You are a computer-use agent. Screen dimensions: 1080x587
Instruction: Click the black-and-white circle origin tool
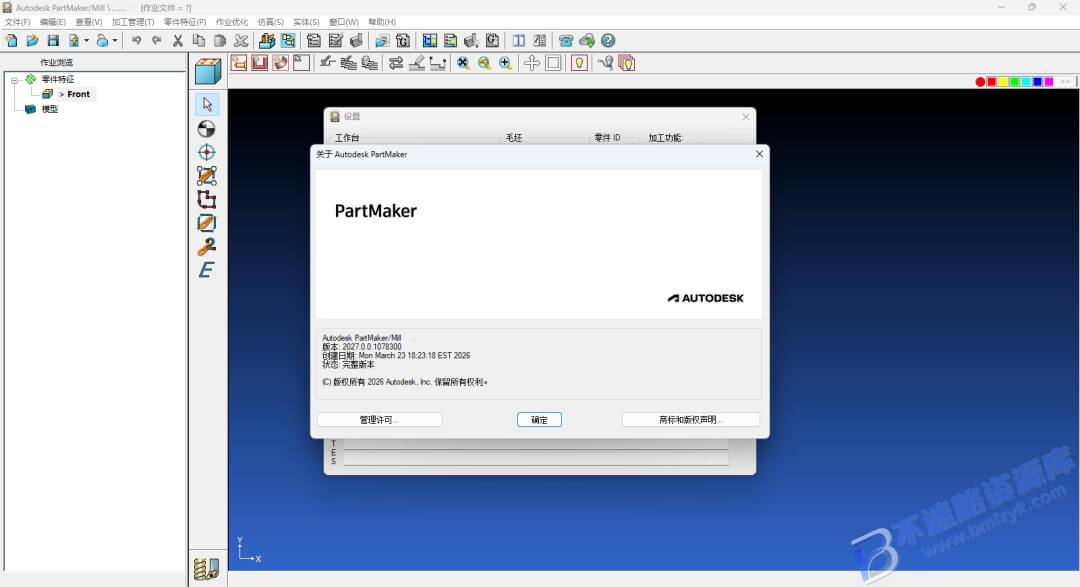coord(207,129)
